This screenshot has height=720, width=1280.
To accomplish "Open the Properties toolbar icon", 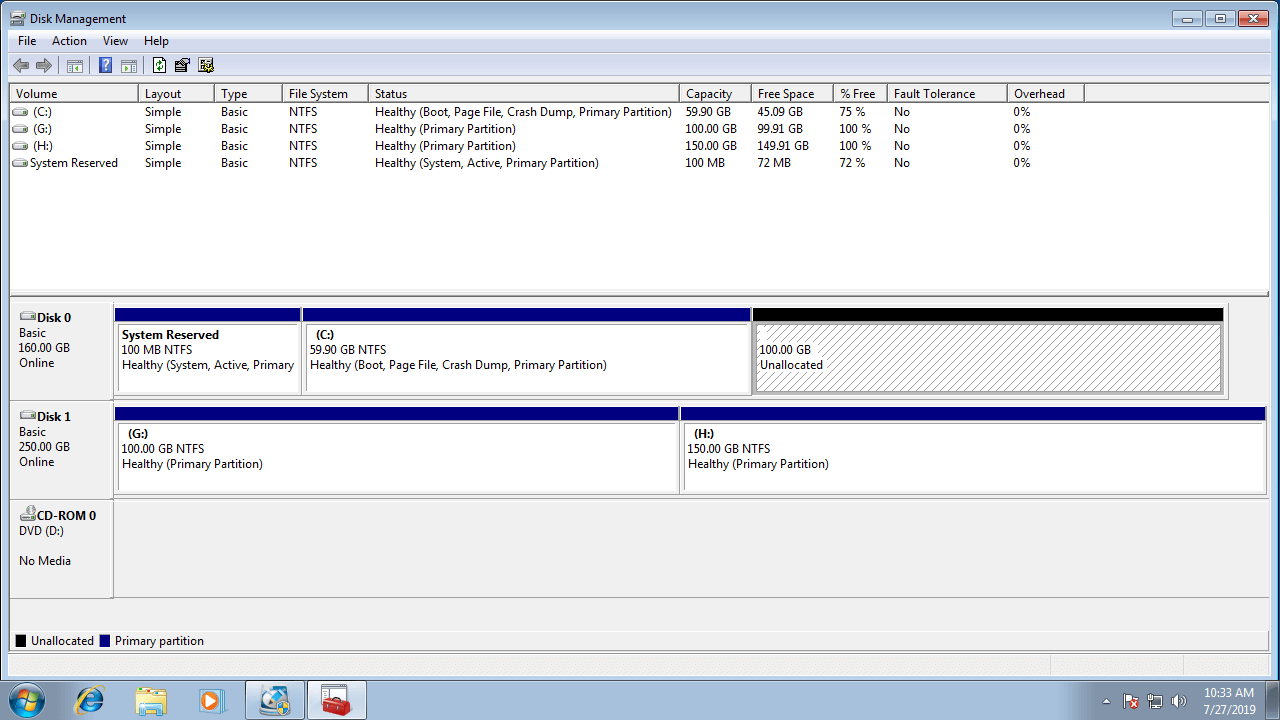I will point(182,66).
